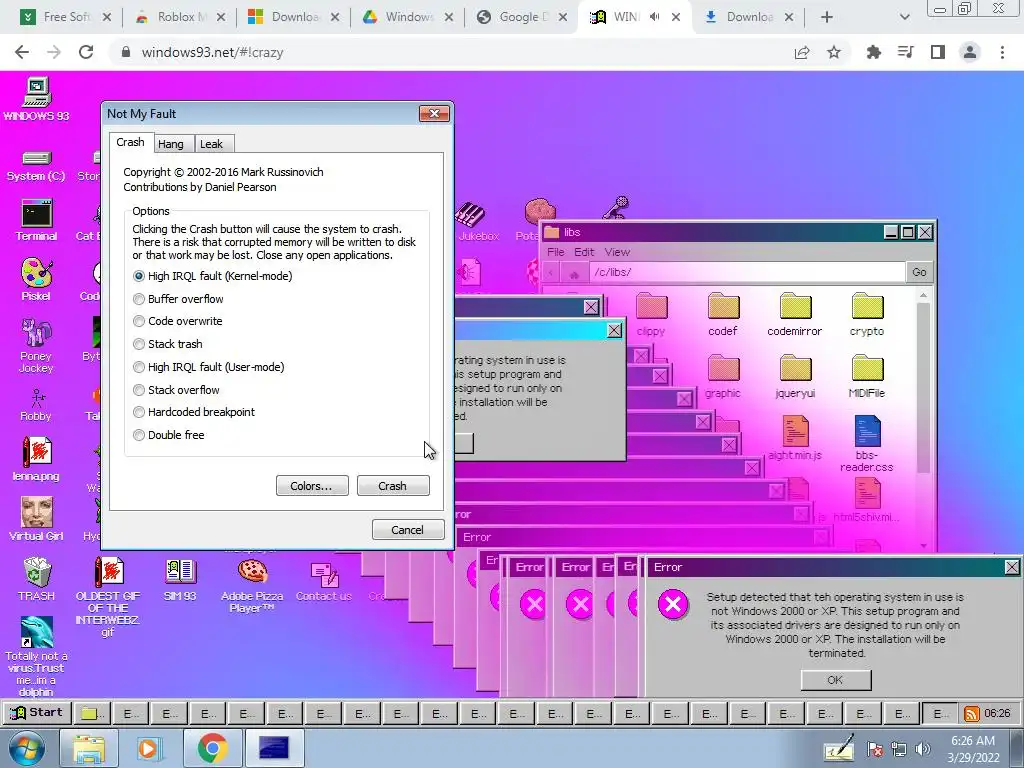Screen dimensions: 1024x768
Task: Open Windows Explorer from the taskbar
Action: click(88, 748)
